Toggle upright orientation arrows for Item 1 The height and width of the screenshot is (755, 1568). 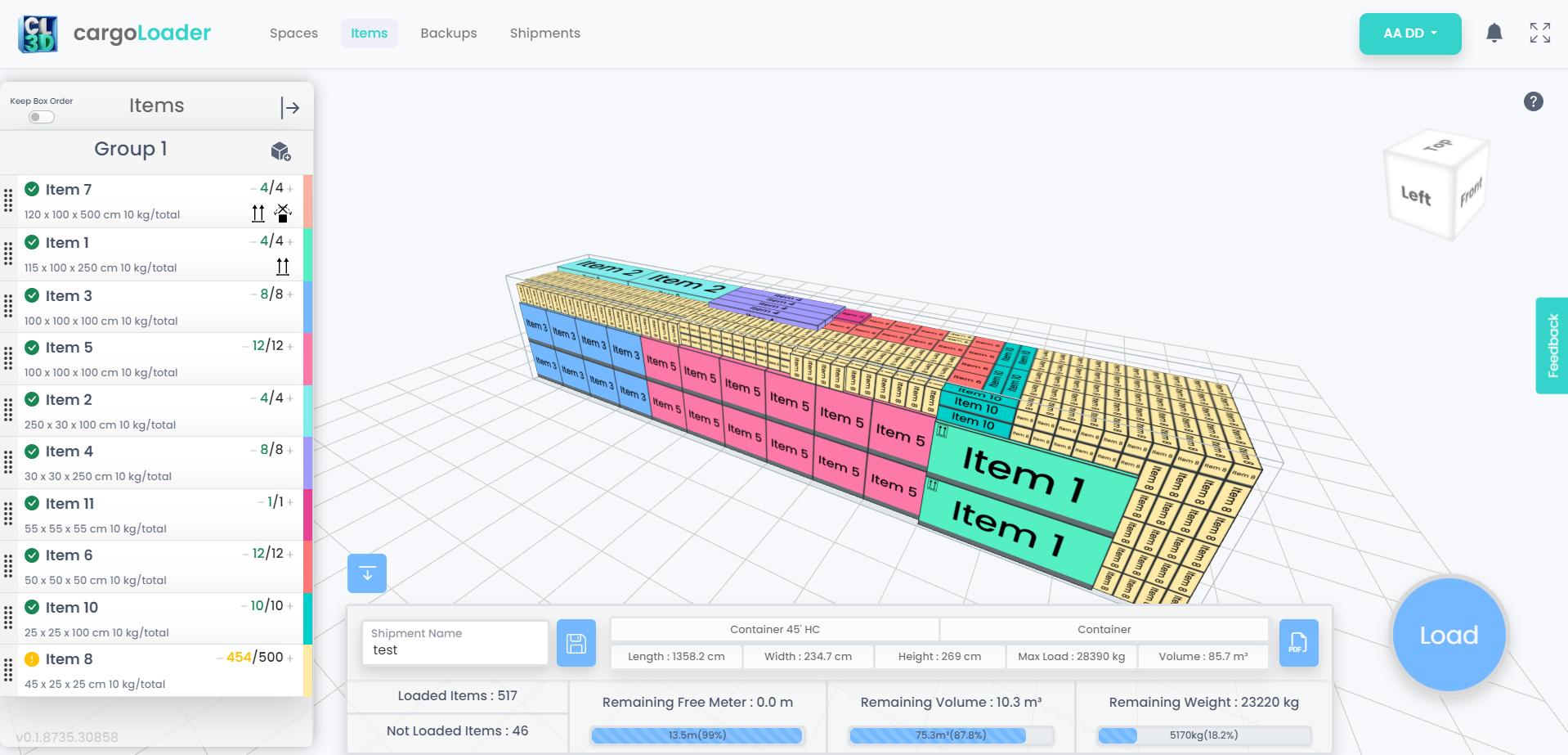pos(283,267)
